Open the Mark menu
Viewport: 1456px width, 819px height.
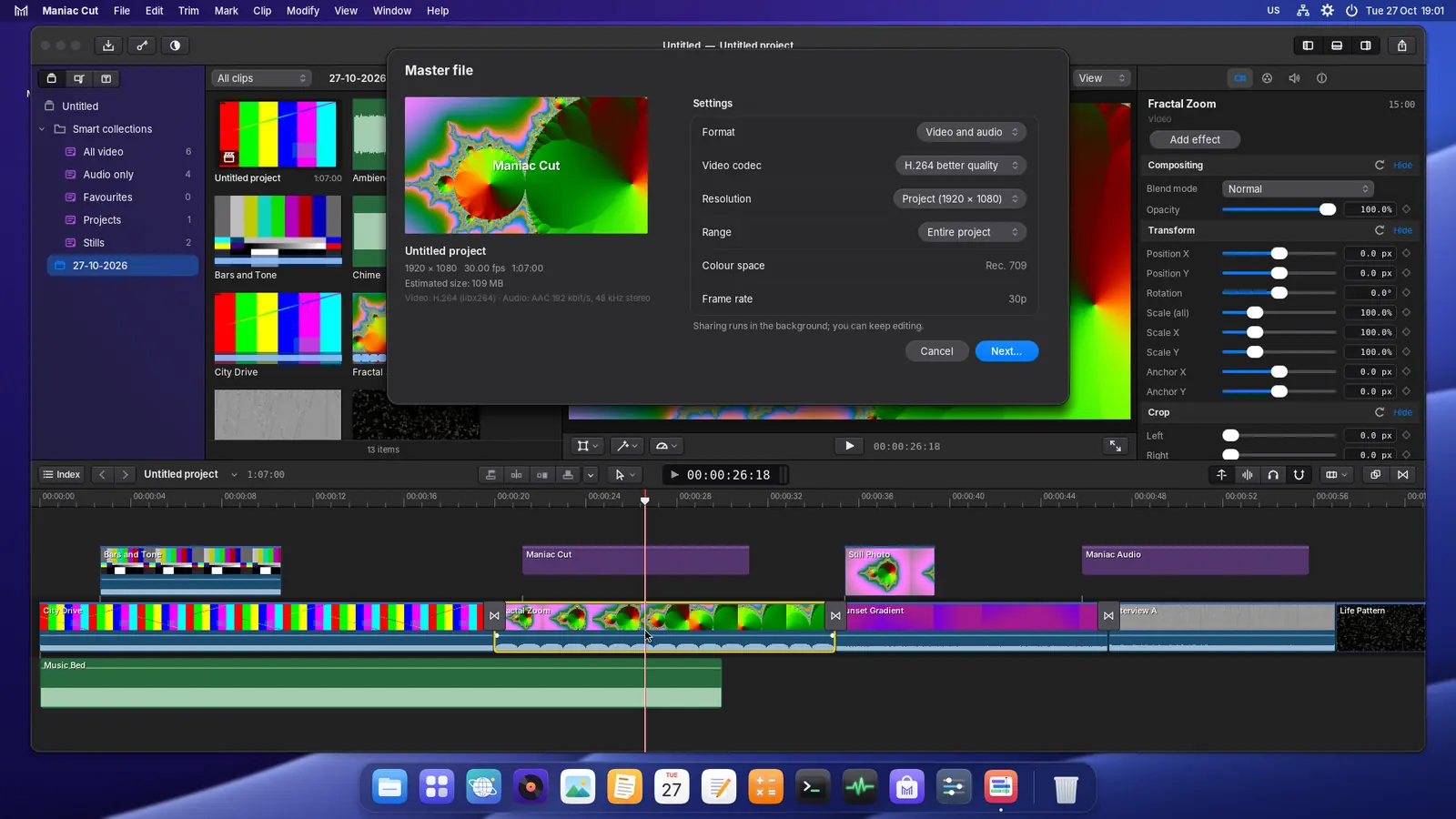[x=226, y=11]
